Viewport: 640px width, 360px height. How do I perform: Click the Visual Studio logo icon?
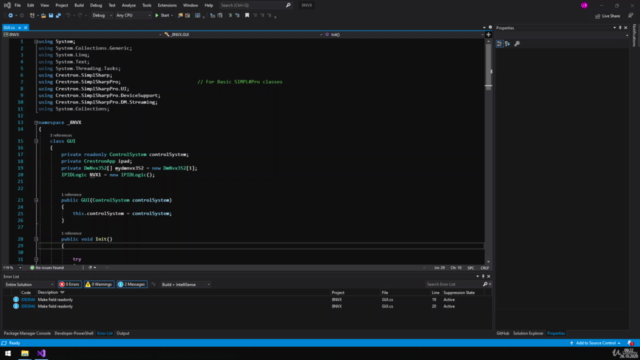click(7, 5)
